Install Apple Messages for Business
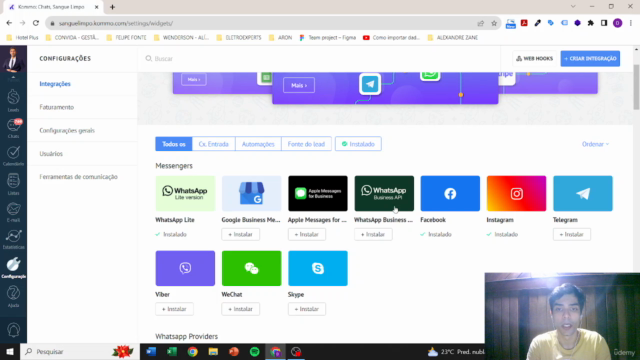Image resolution: width=640 pixels, height=360 pixels. click(x=307, y=234)
